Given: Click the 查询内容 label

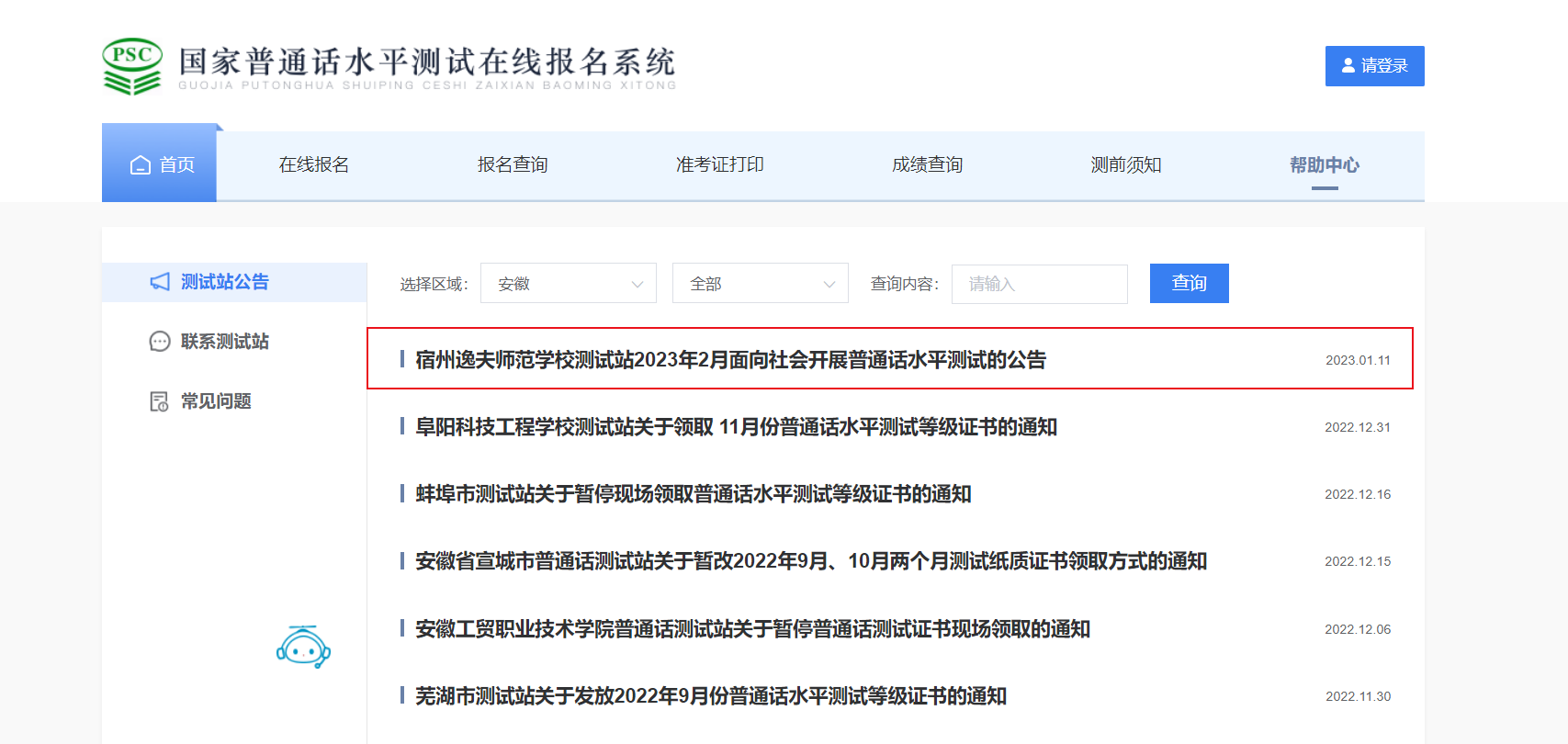Looking at the screenshot, I should pos(905,284).
